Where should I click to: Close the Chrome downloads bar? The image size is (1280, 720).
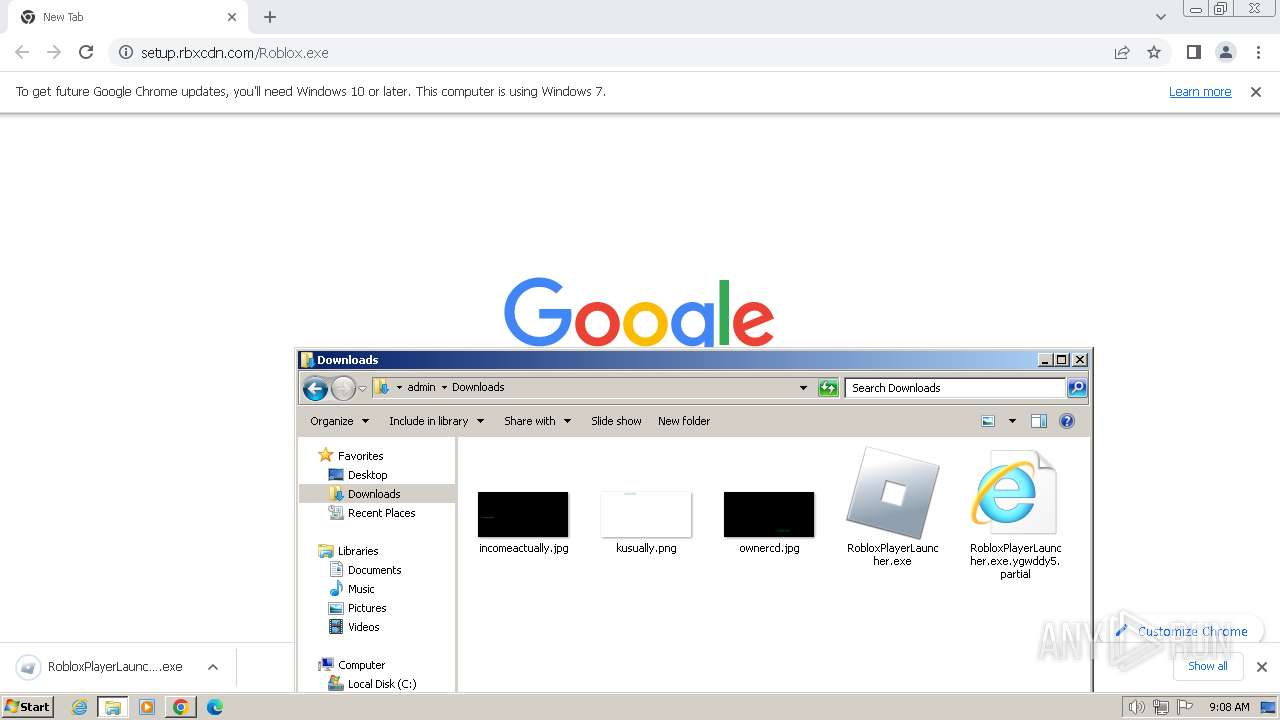[x=1262, y=667]
